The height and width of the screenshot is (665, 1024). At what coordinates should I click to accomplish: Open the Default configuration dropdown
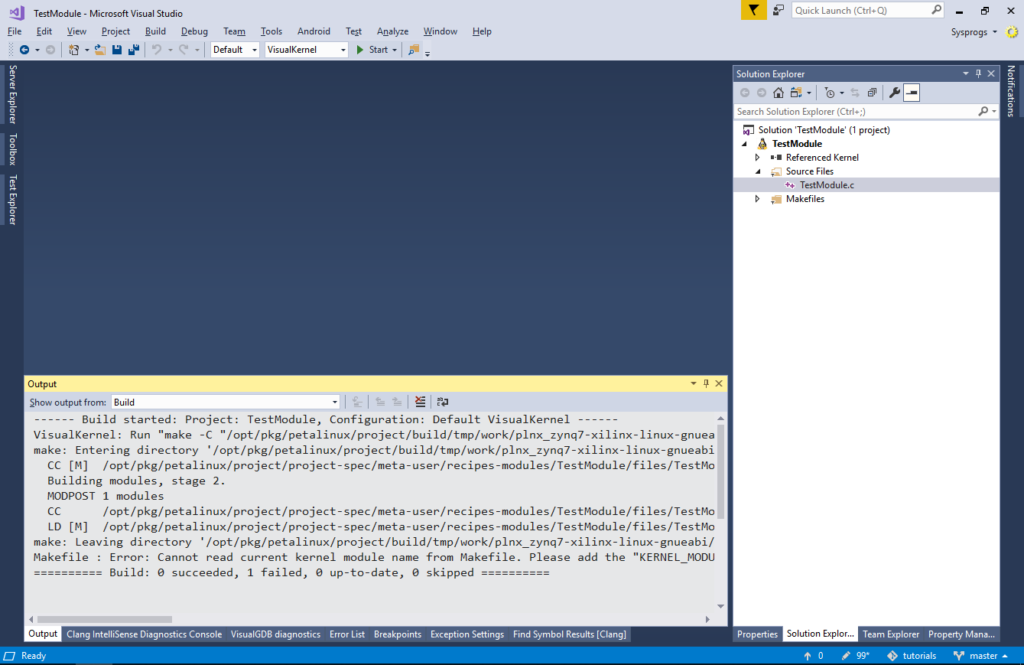click(235, 50)
